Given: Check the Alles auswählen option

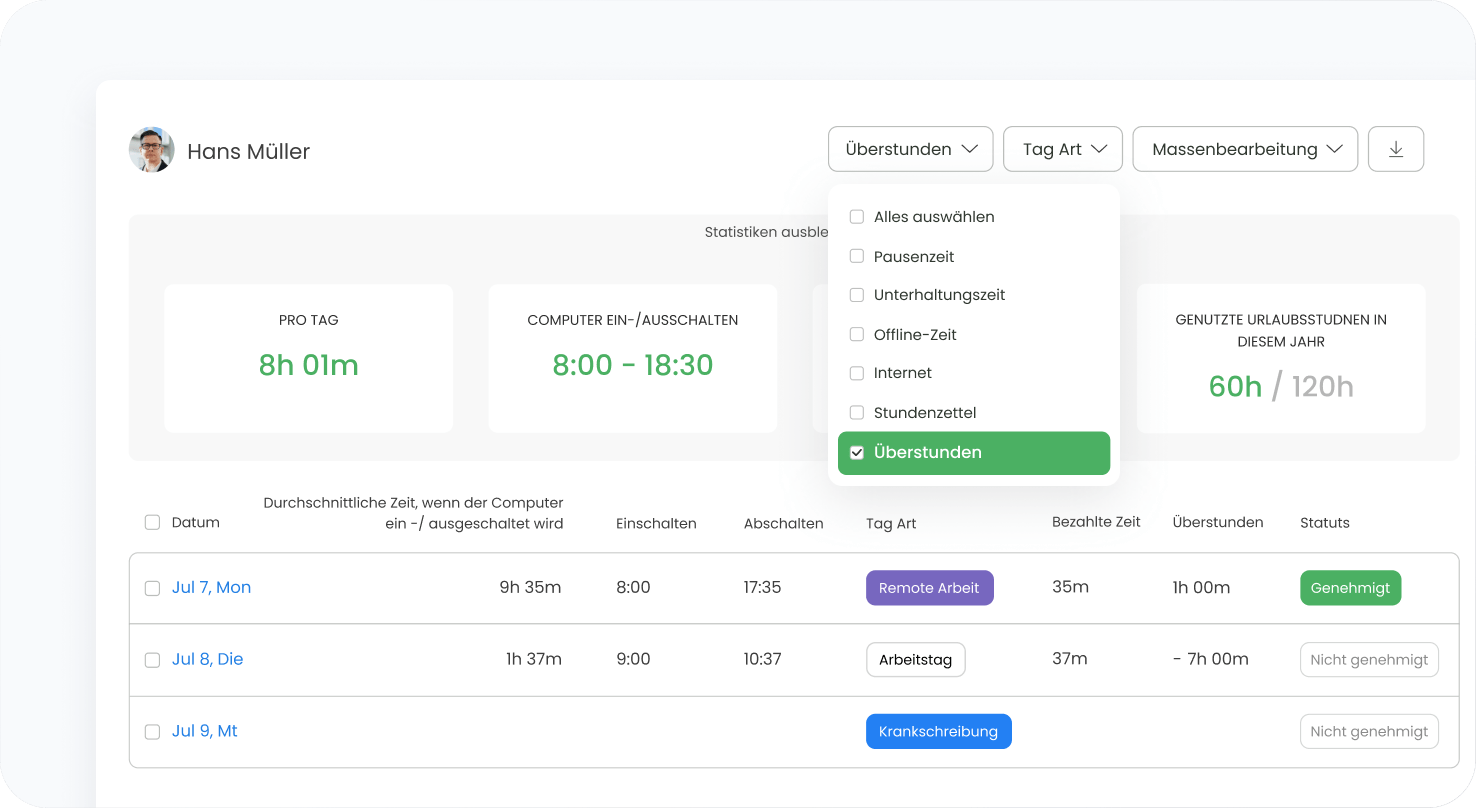Looking at the screenshot, I should [857, 217].
